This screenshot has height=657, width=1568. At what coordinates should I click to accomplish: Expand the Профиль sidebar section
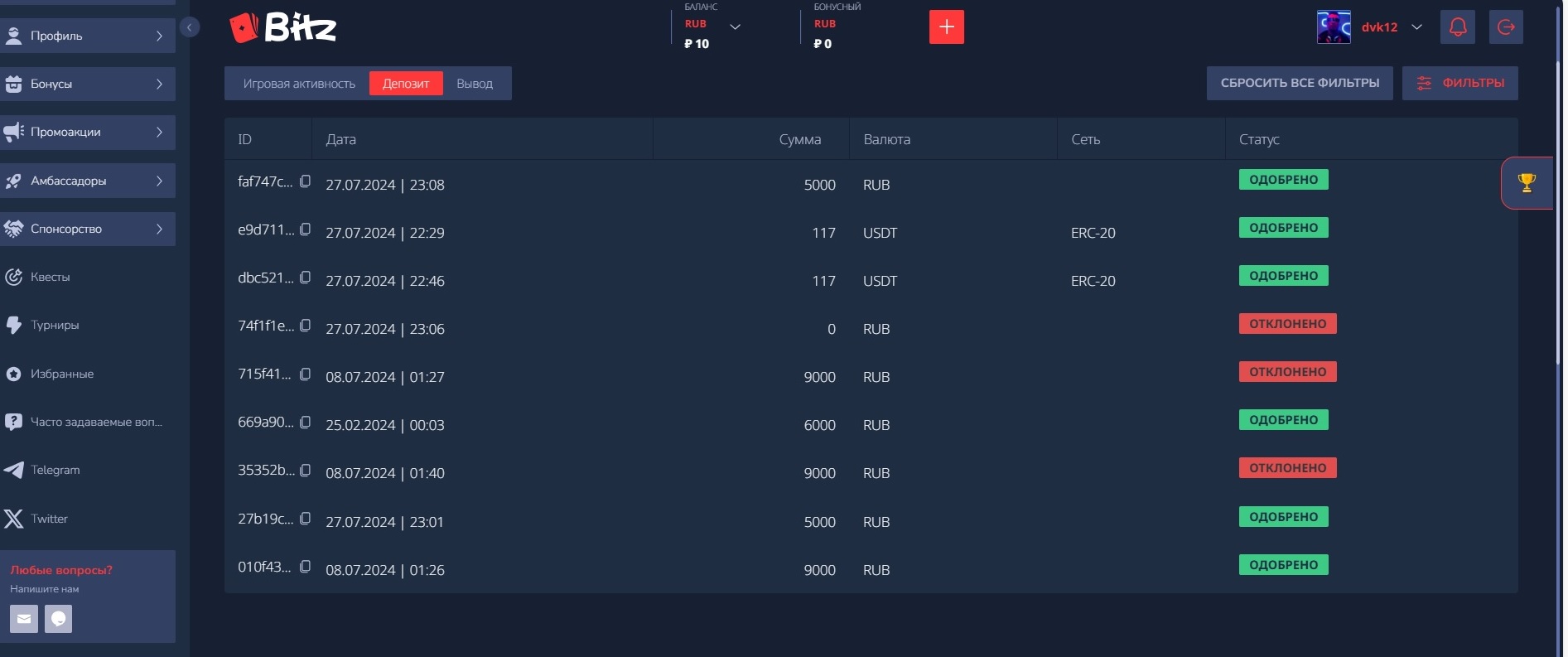pos(87,36)
